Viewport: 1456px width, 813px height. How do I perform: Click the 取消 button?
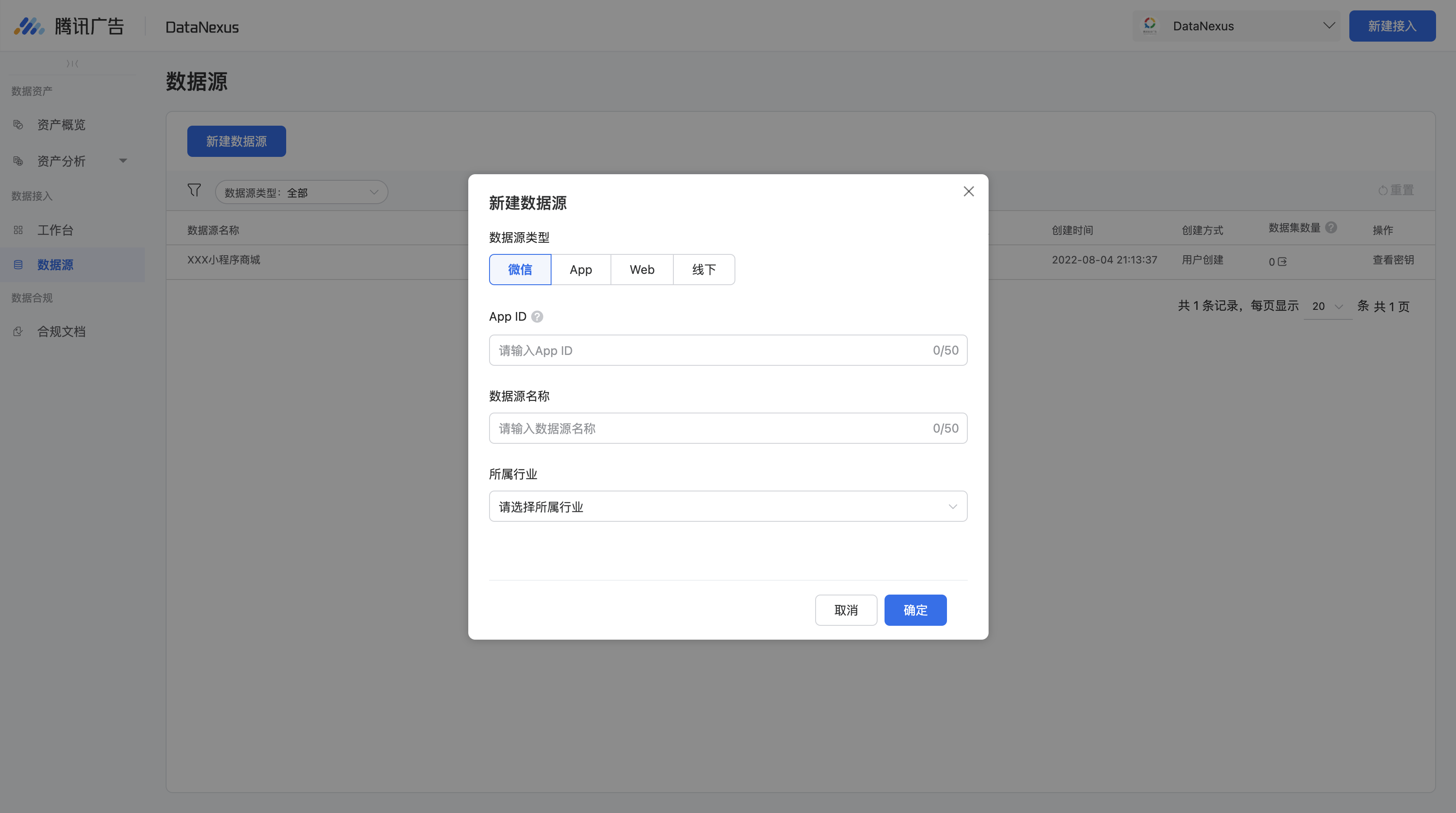coord(846,610)
